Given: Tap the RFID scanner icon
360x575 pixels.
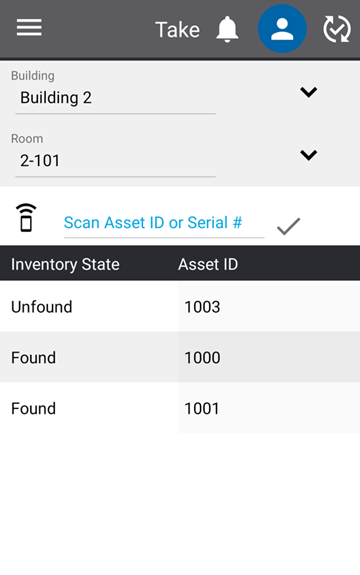Looking at the screenshot, I should point(26,218).
